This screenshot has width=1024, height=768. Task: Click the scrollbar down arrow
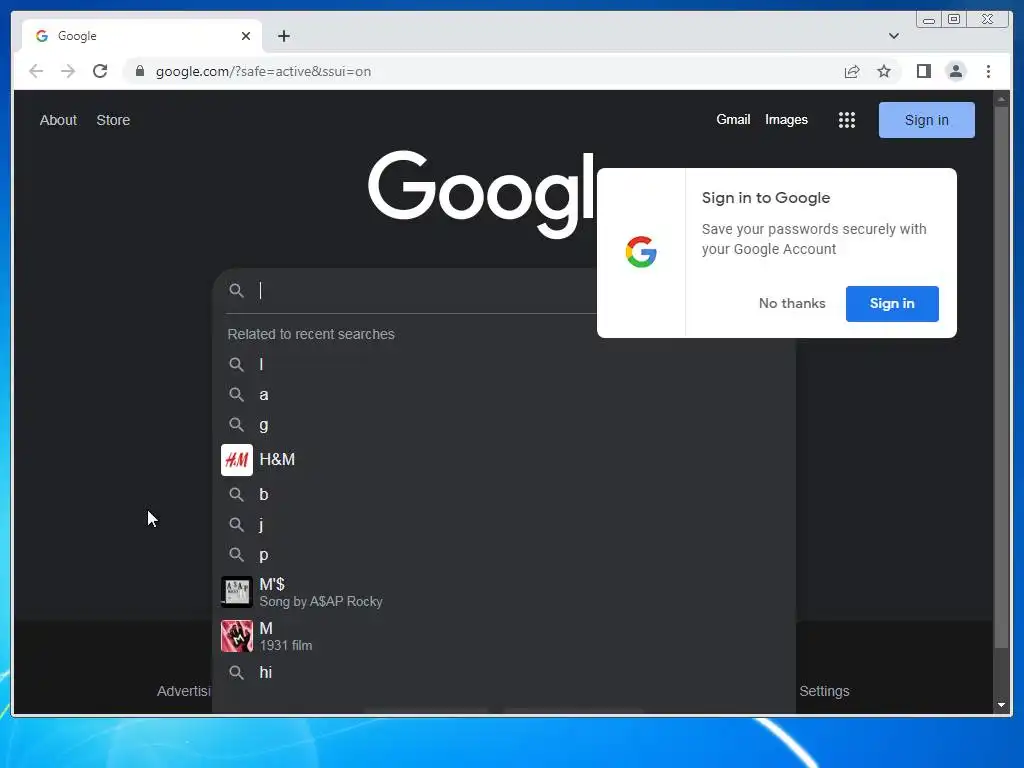[1001, 705]
